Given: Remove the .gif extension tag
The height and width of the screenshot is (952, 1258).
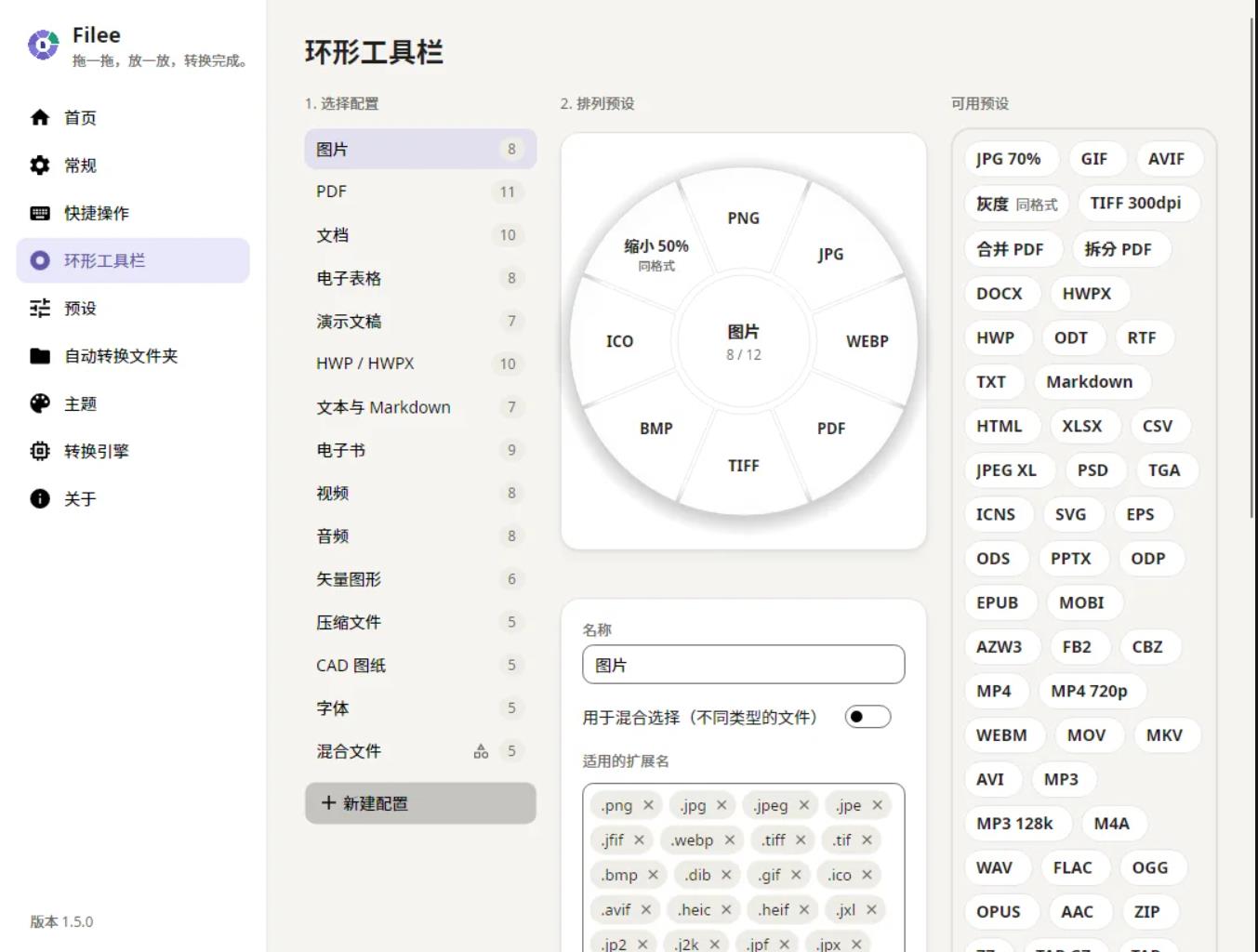Looking at the screenshot, I should pos(796,875).
